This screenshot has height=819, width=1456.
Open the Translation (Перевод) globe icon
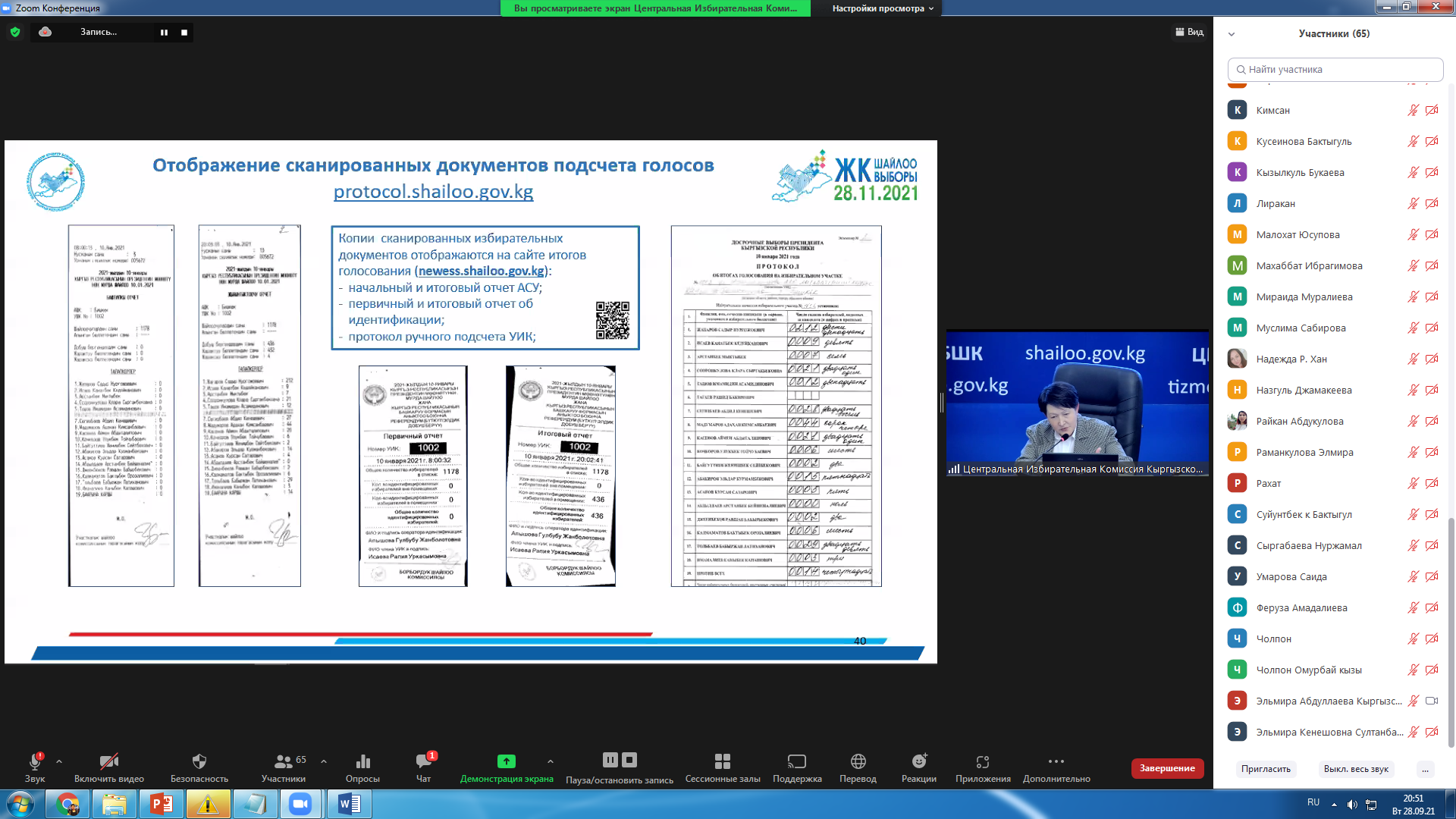point(858,761)
